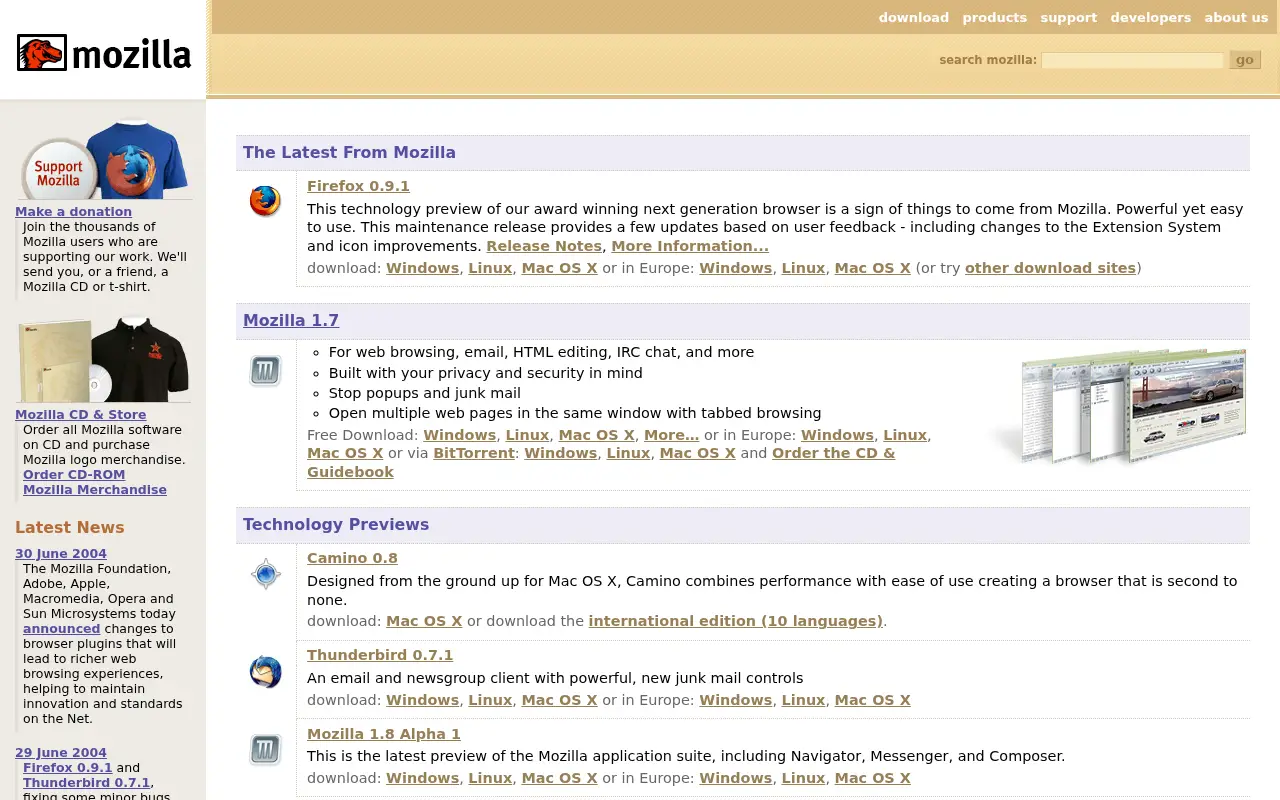Open Firefox Release Notes link
Image resolution: width=1280 pixels, height=800 pixels.
pos(544,246)
